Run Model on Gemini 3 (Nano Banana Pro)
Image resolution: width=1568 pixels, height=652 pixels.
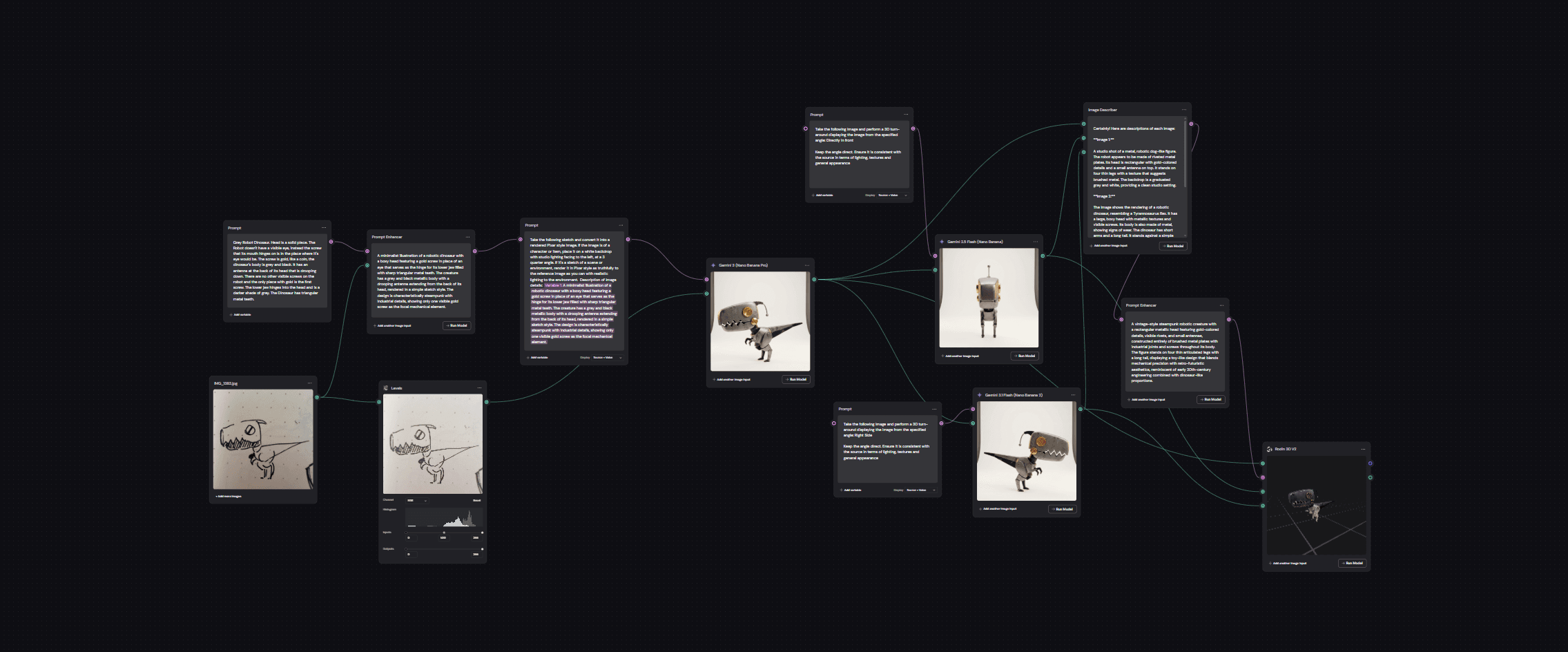point(796,379)
